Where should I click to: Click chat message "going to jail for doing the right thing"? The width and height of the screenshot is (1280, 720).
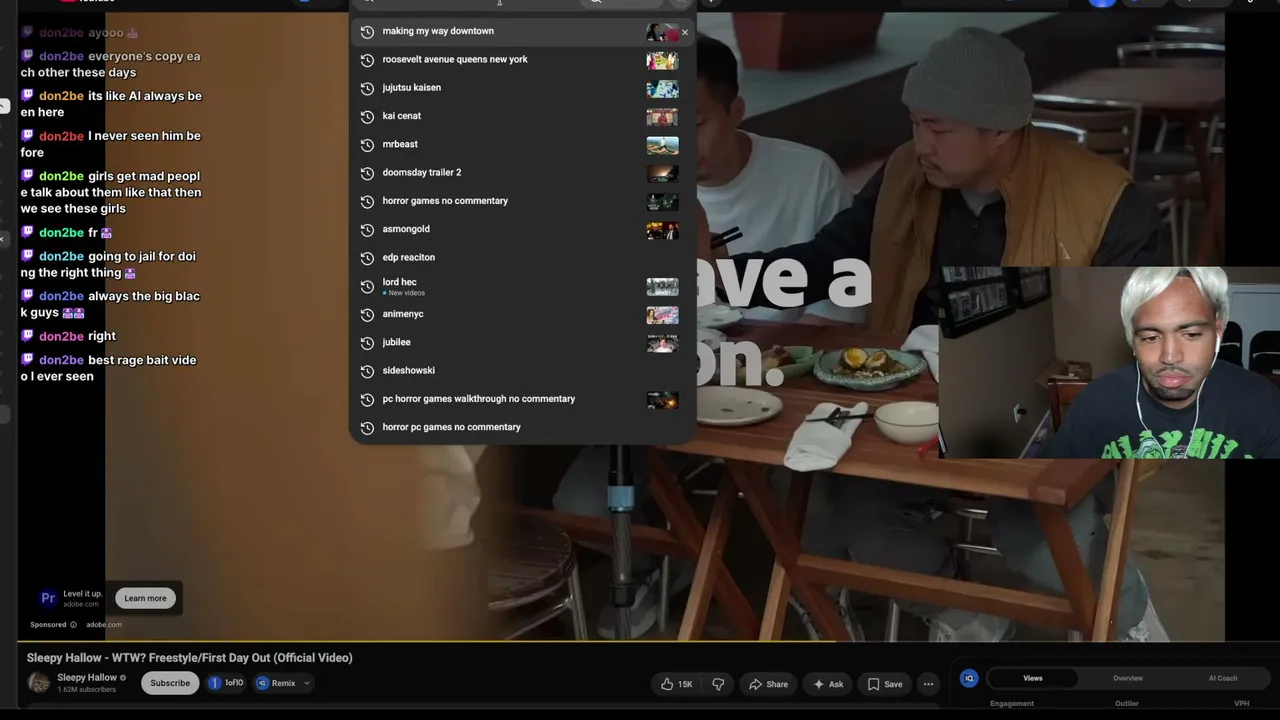coord(111,264)
